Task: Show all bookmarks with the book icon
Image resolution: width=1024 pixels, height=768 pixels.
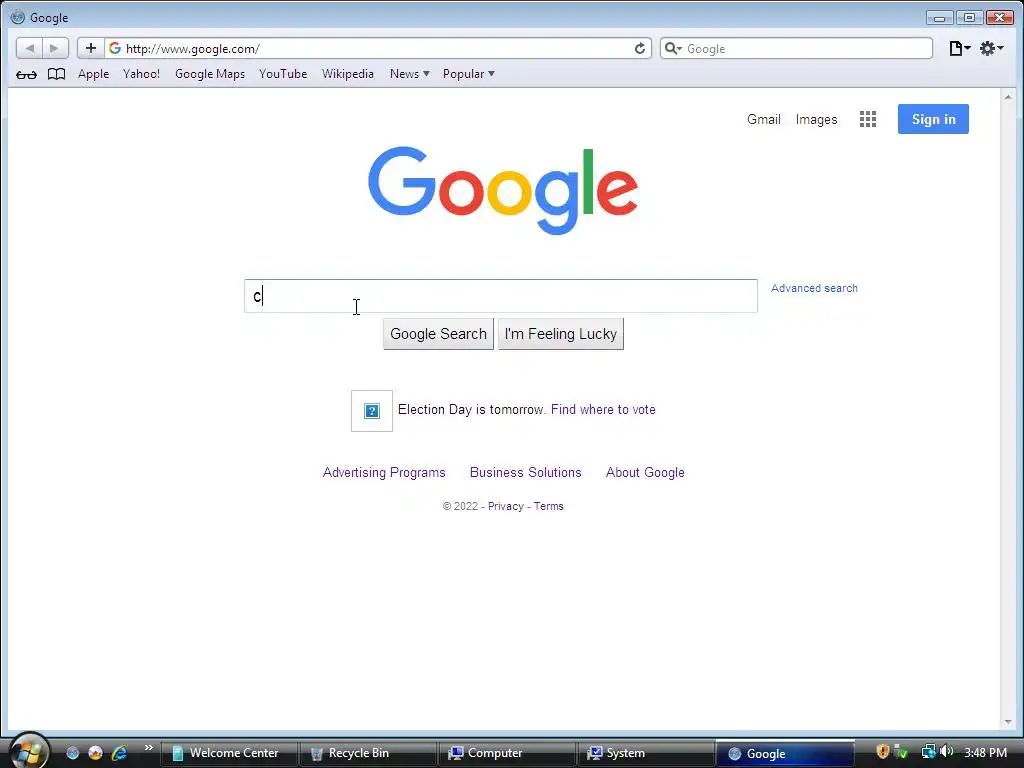Action: (57, 74)
